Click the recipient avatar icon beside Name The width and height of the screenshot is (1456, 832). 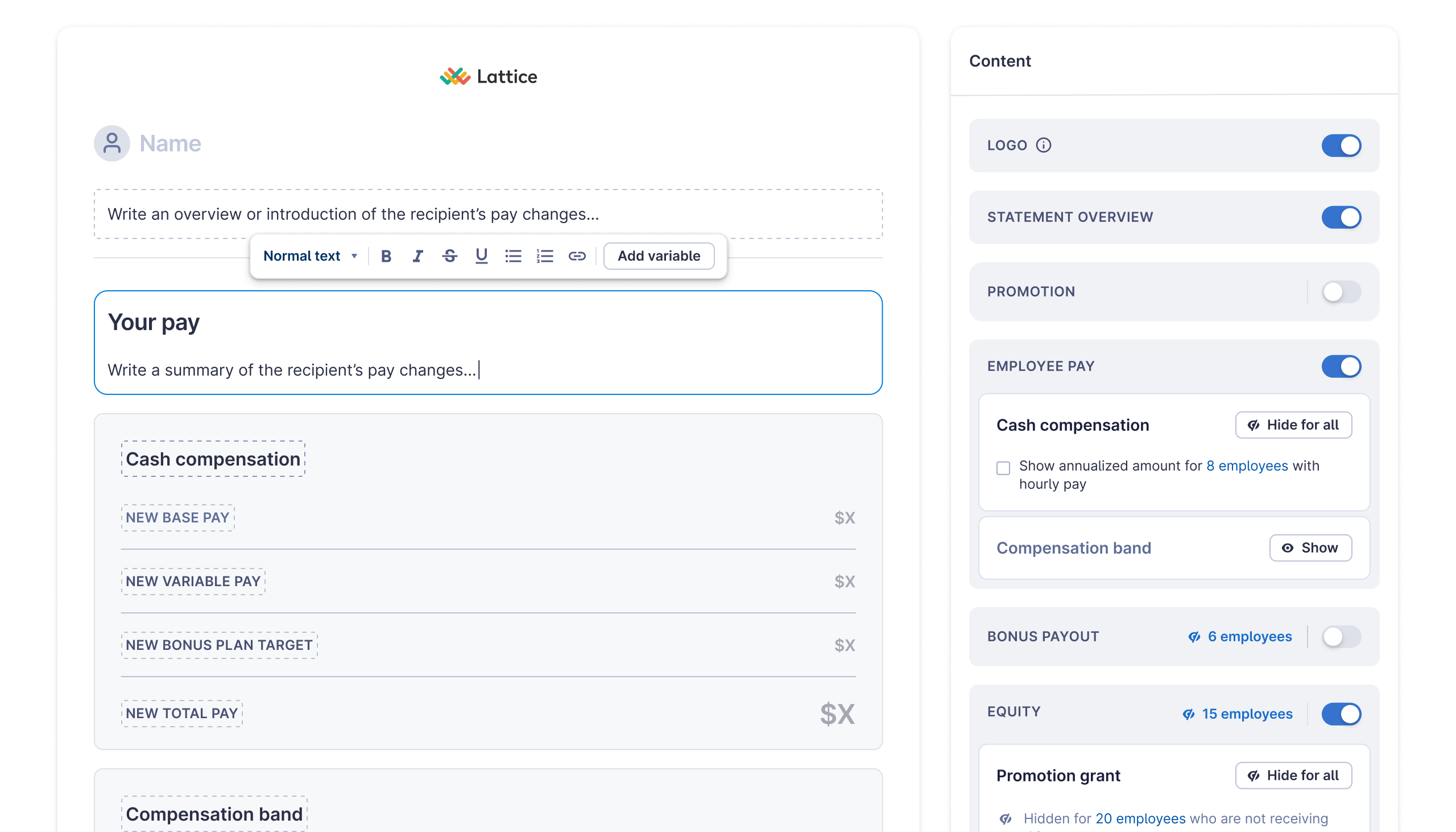coord(112,143)
